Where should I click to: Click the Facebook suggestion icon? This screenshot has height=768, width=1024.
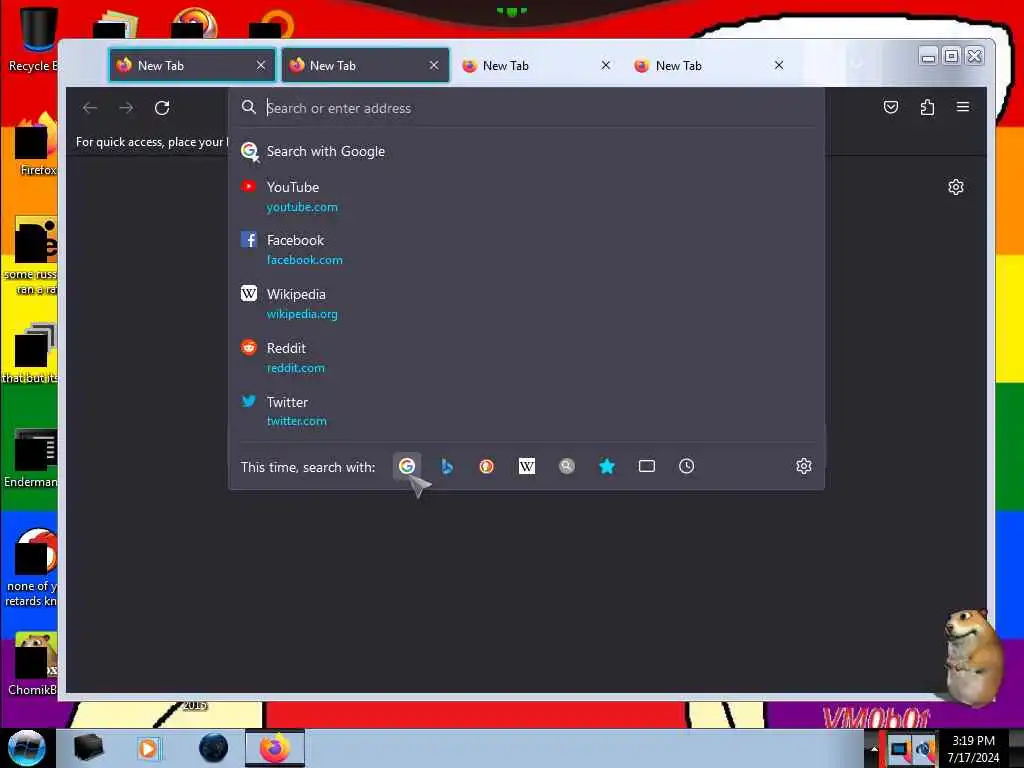(248, 240)
